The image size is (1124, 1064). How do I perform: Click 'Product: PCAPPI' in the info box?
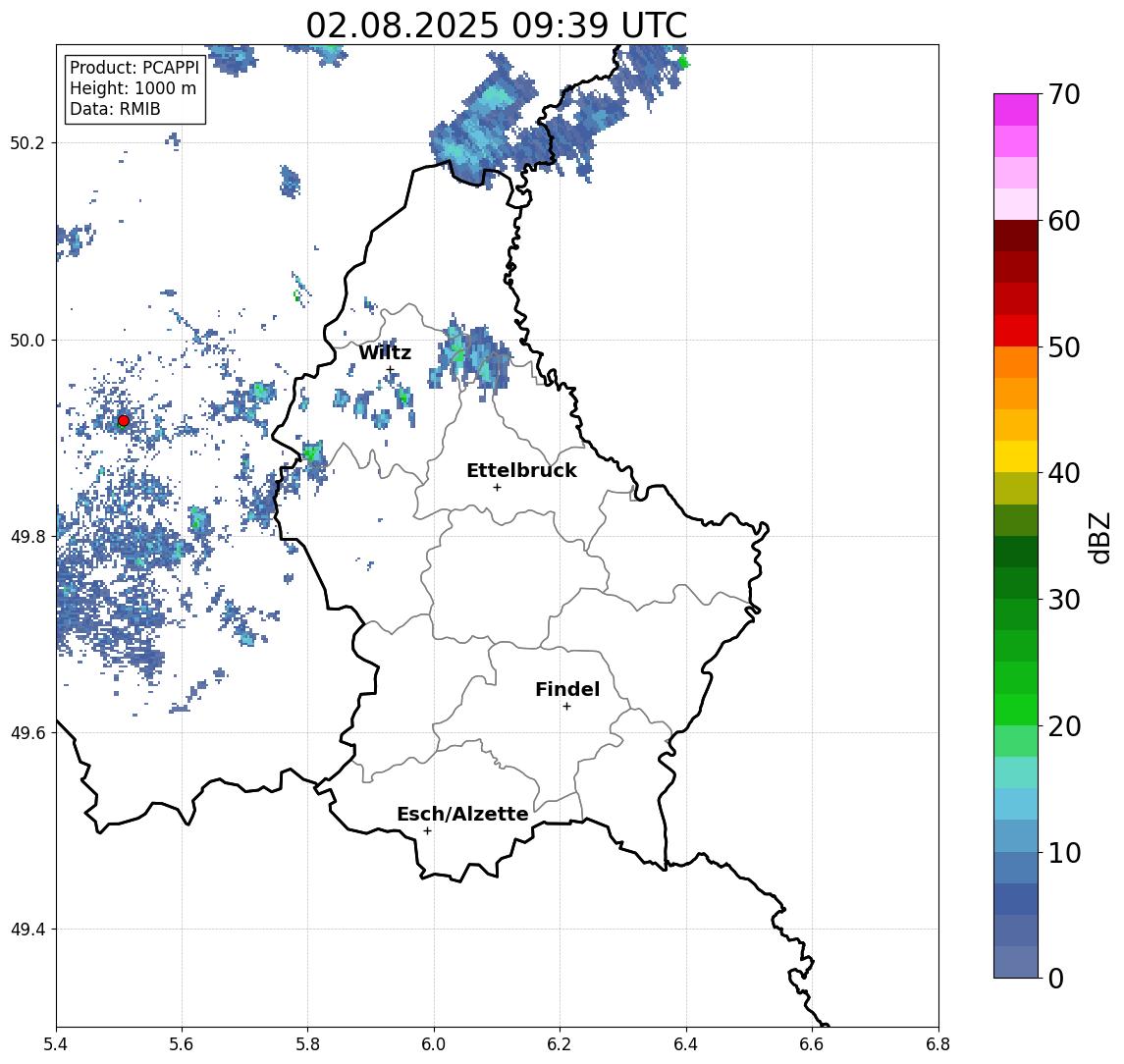134,68
